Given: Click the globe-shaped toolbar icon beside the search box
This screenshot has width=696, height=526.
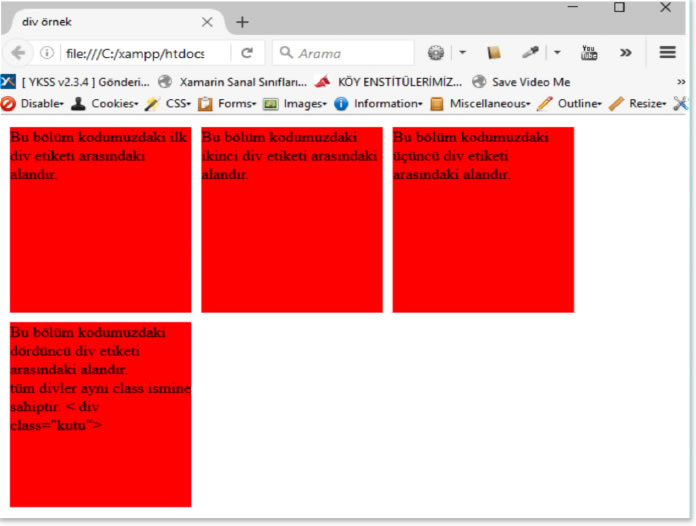Looking at the screenshot, I should [436, 53].
